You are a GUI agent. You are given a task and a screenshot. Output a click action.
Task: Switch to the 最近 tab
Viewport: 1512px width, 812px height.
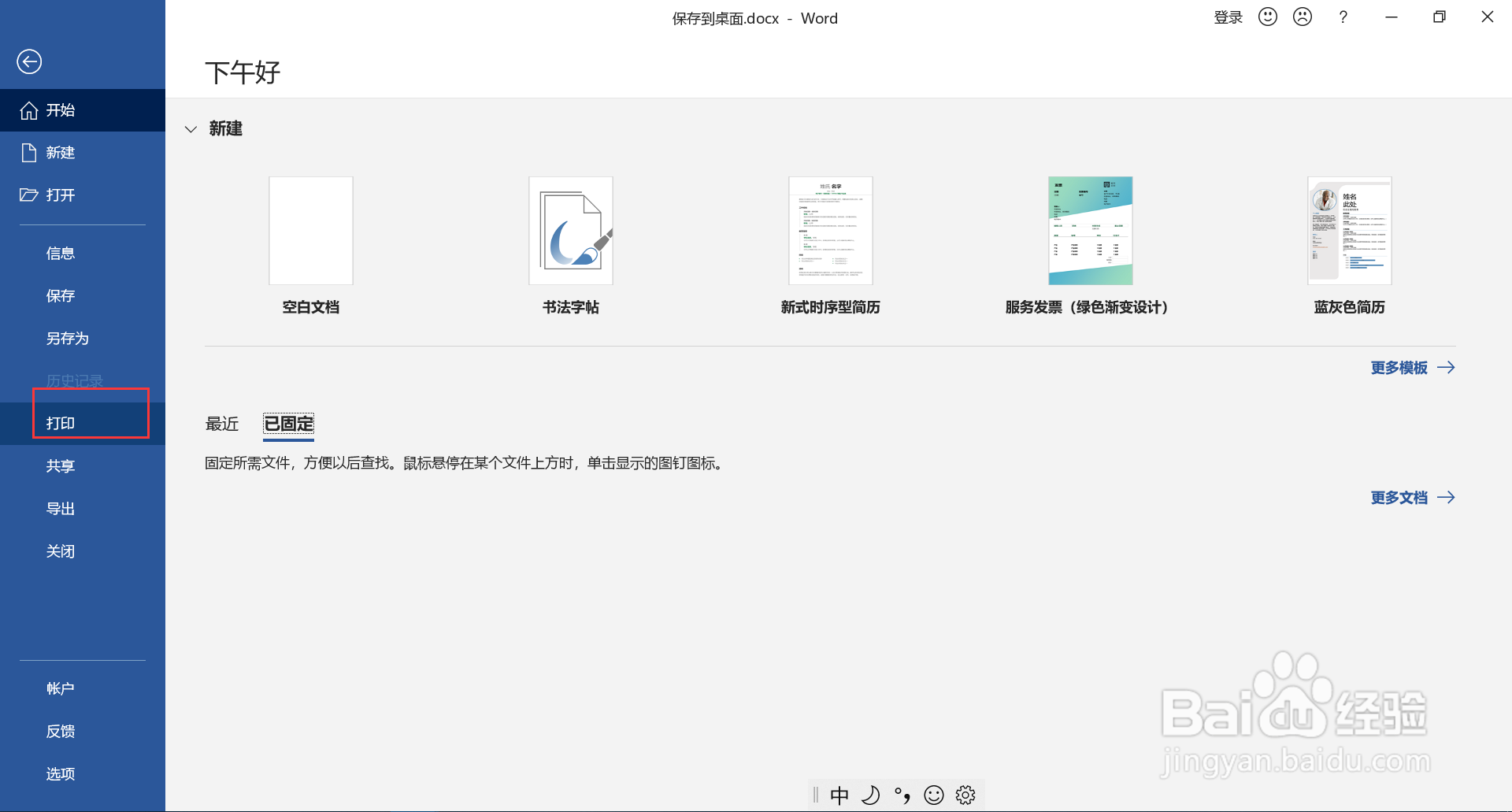(222, 424)
